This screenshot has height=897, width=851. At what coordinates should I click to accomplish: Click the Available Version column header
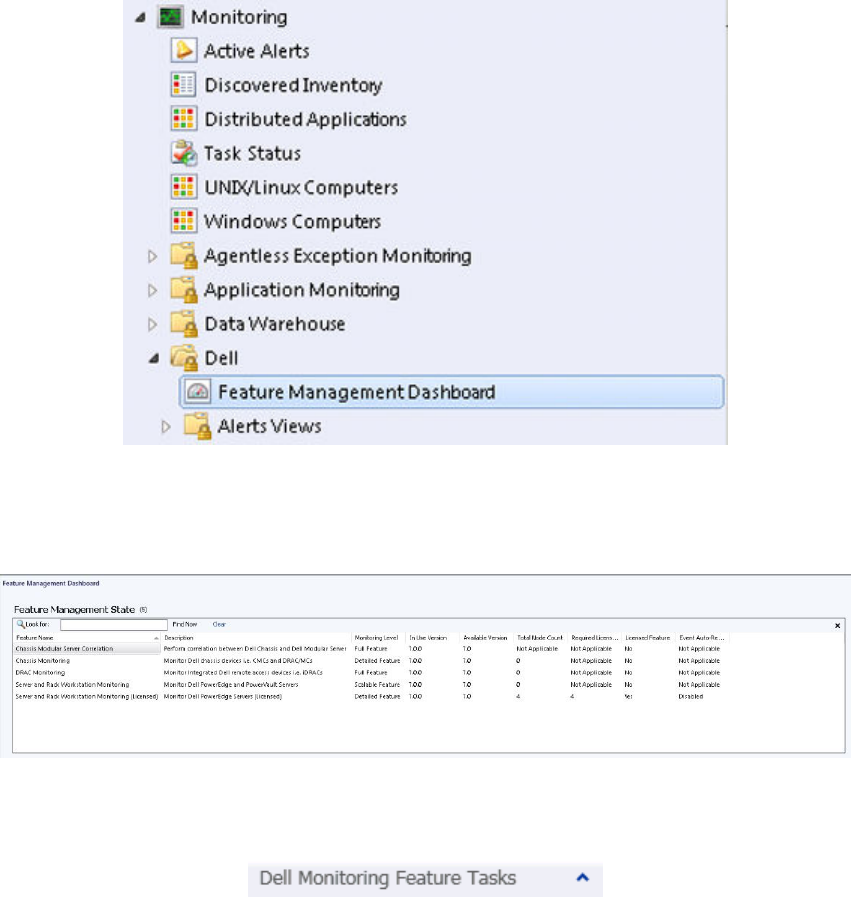(485, 637)
